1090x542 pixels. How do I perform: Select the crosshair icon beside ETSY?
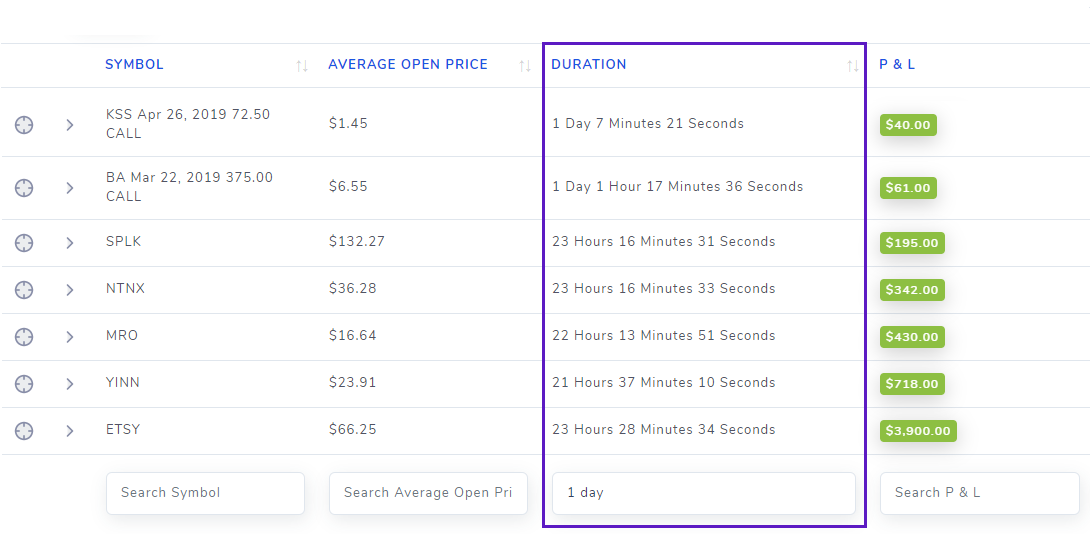24,431
